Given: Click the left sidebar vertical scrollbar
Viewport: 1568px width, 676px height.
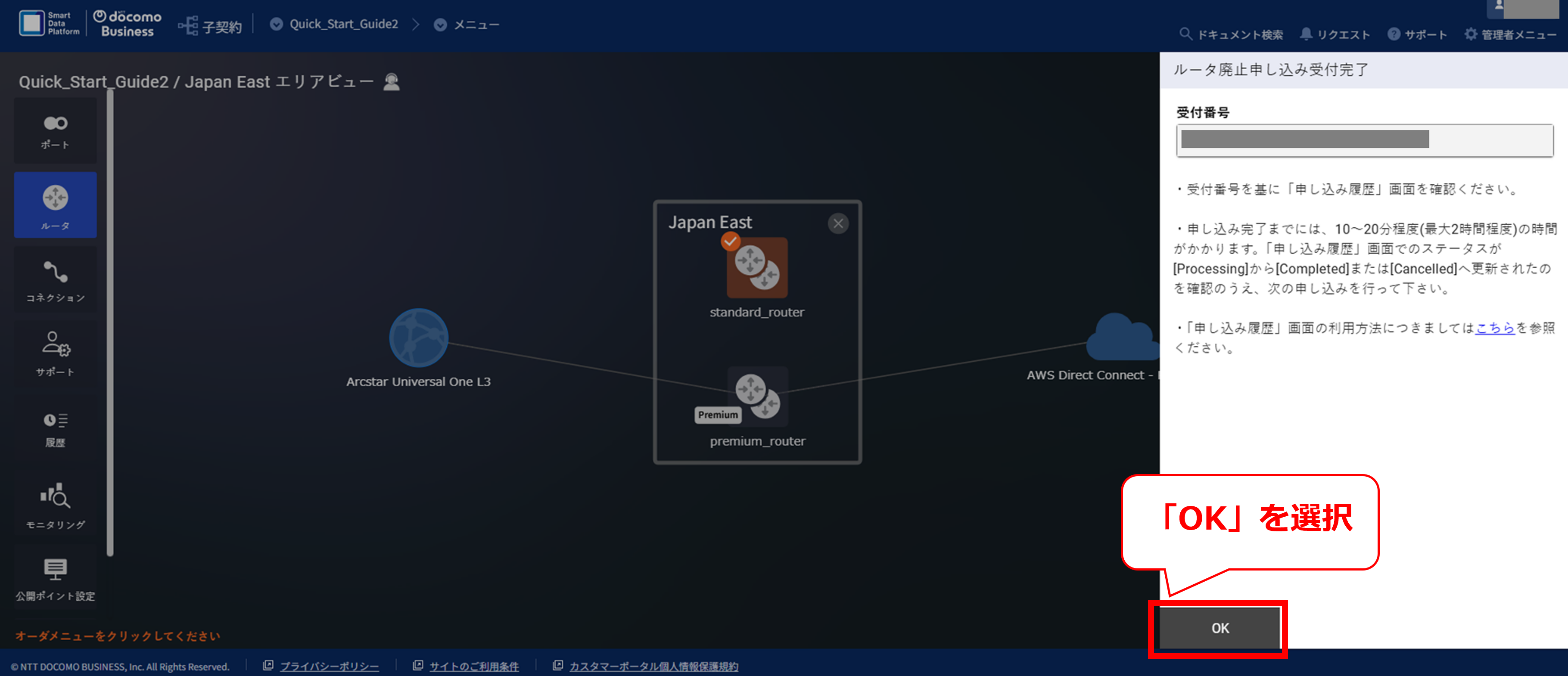Looking at the screenshot, I should (x=110, y=322).
